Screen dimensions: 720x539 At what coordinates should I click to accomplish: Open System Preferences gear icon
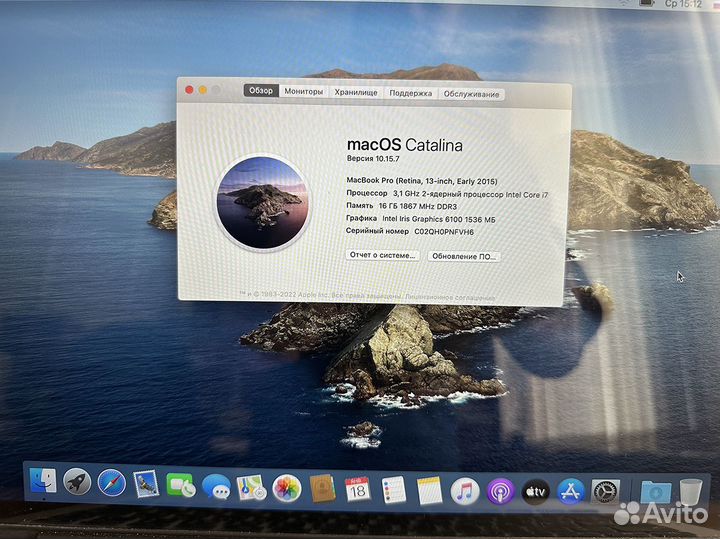(x=605, y=492)
